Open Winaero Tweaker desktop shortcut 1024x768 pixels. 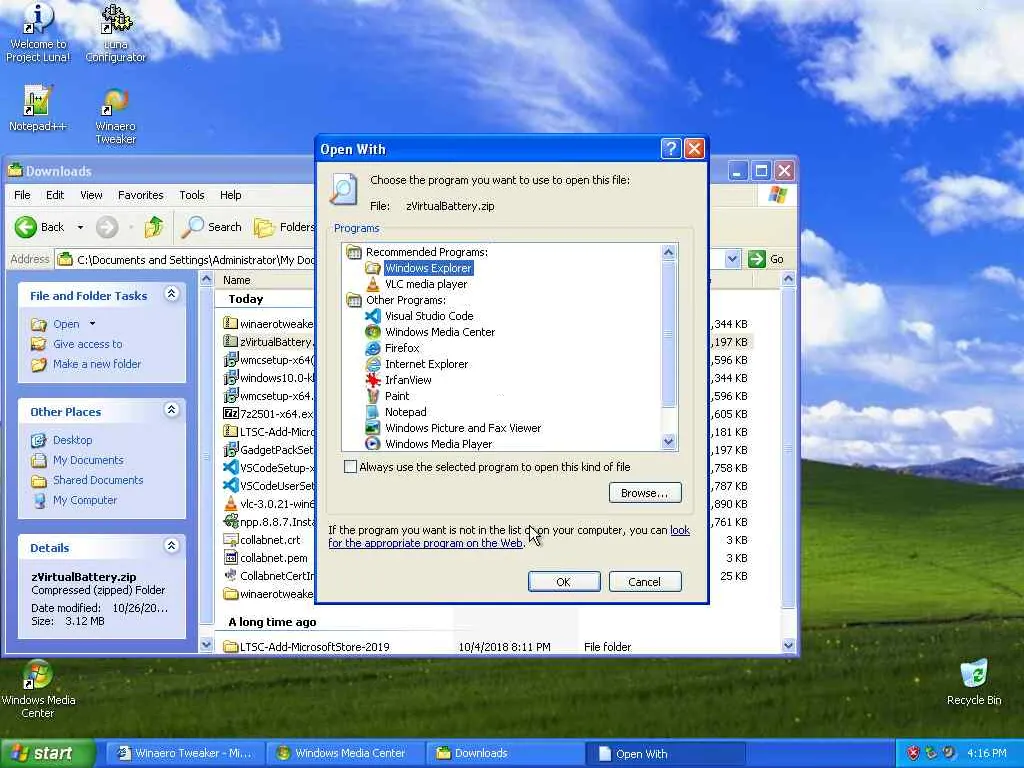point(116,116)
